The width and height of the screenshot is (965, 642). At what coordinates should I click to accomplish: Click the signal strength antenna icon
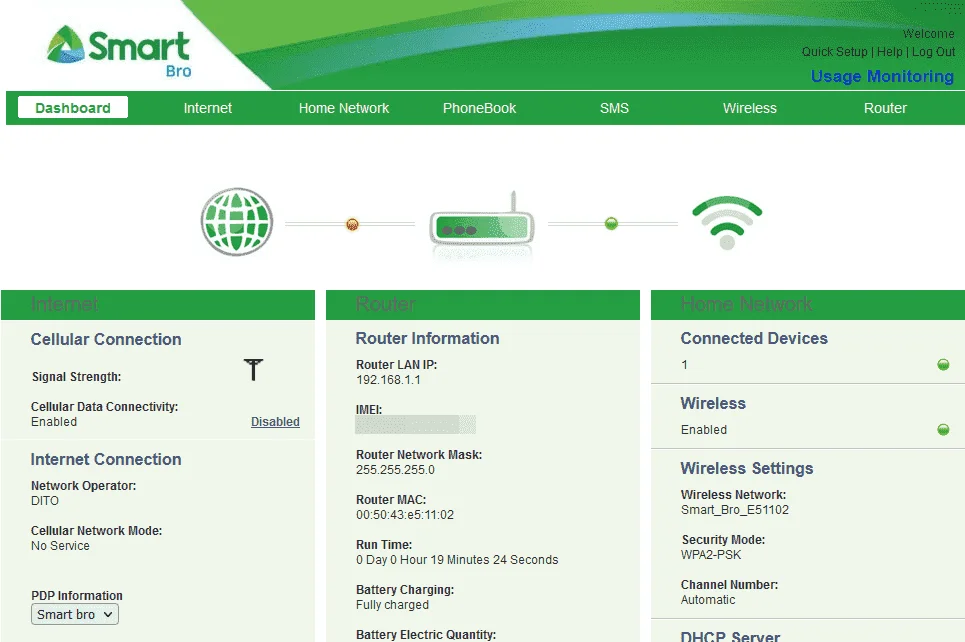point(253,369)
